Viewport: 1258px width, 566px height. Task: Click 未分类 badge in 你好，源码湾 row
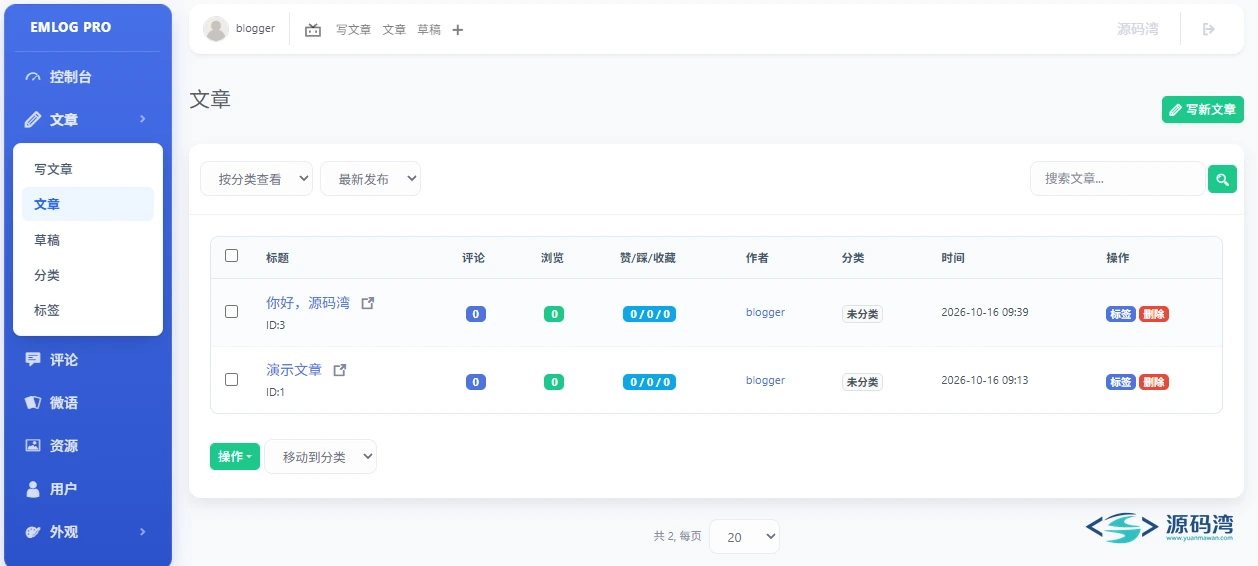pyautogui.click(x=862, y=314)
